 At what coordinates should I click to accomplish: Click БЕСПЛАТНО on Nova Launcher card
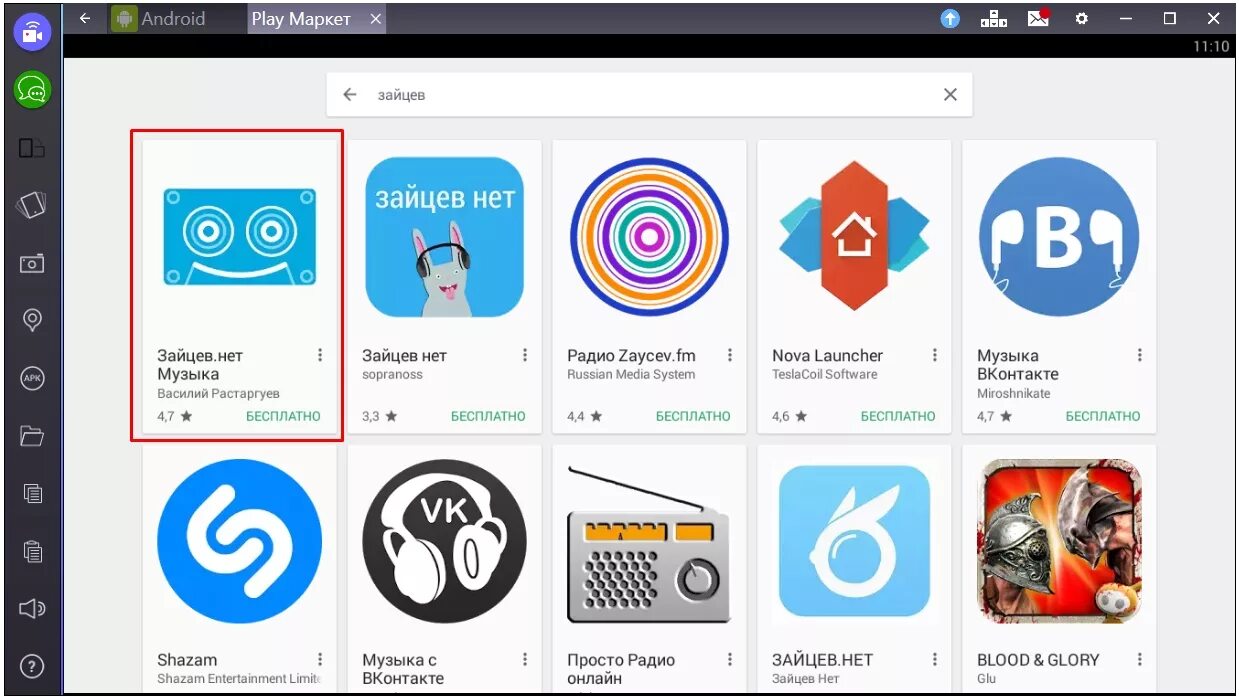(898, 416)
